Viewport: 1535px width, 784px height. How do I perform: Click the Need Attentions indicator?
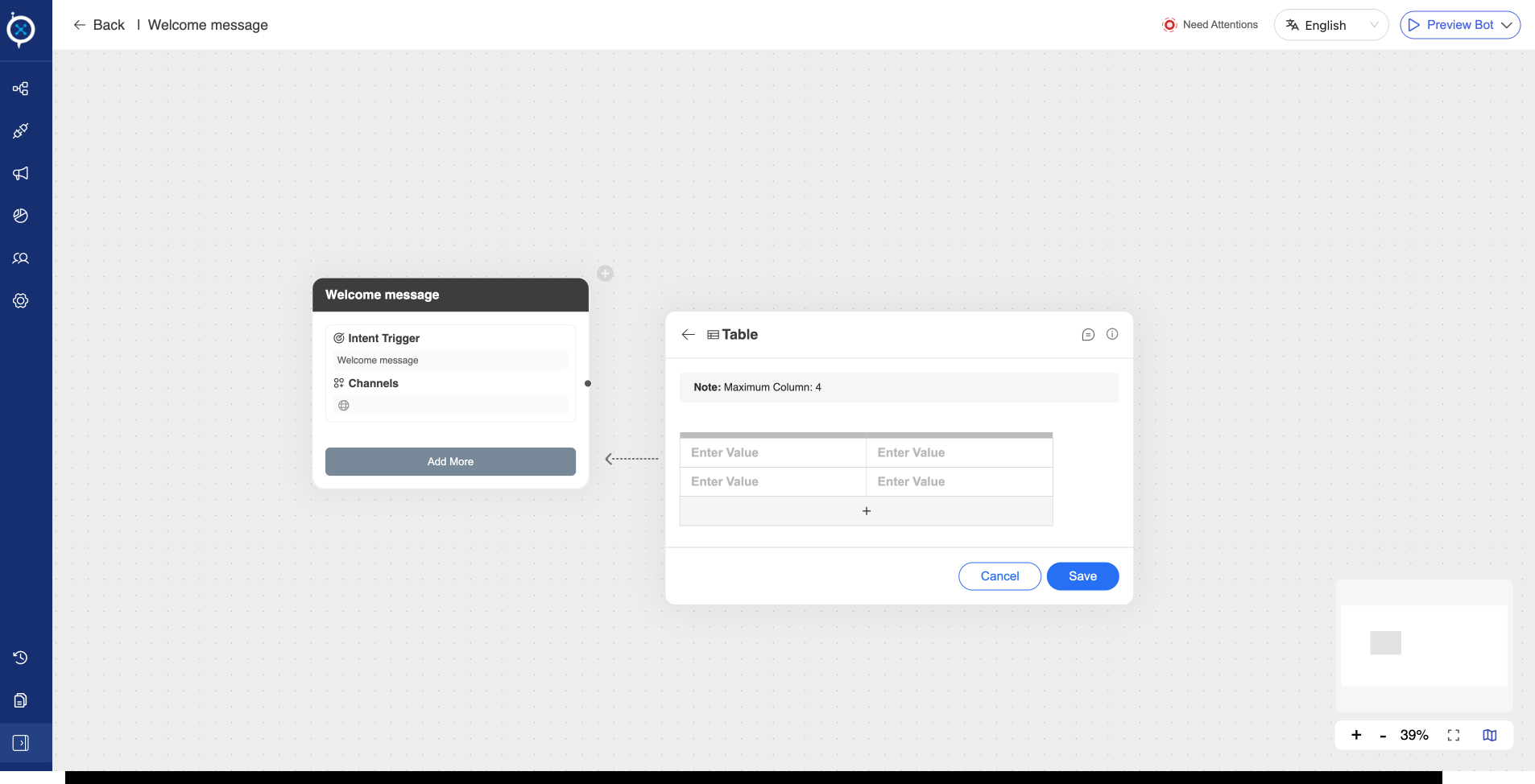[1210, 25]
